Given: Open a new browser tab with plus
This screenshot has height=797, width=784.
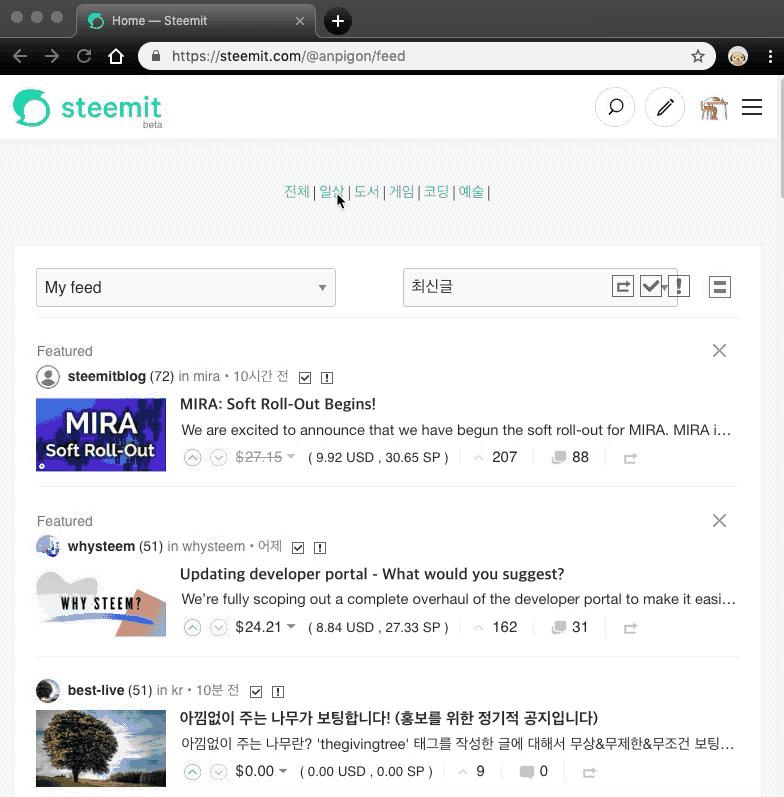Looking at the screenshot, I should coord(338,21).
